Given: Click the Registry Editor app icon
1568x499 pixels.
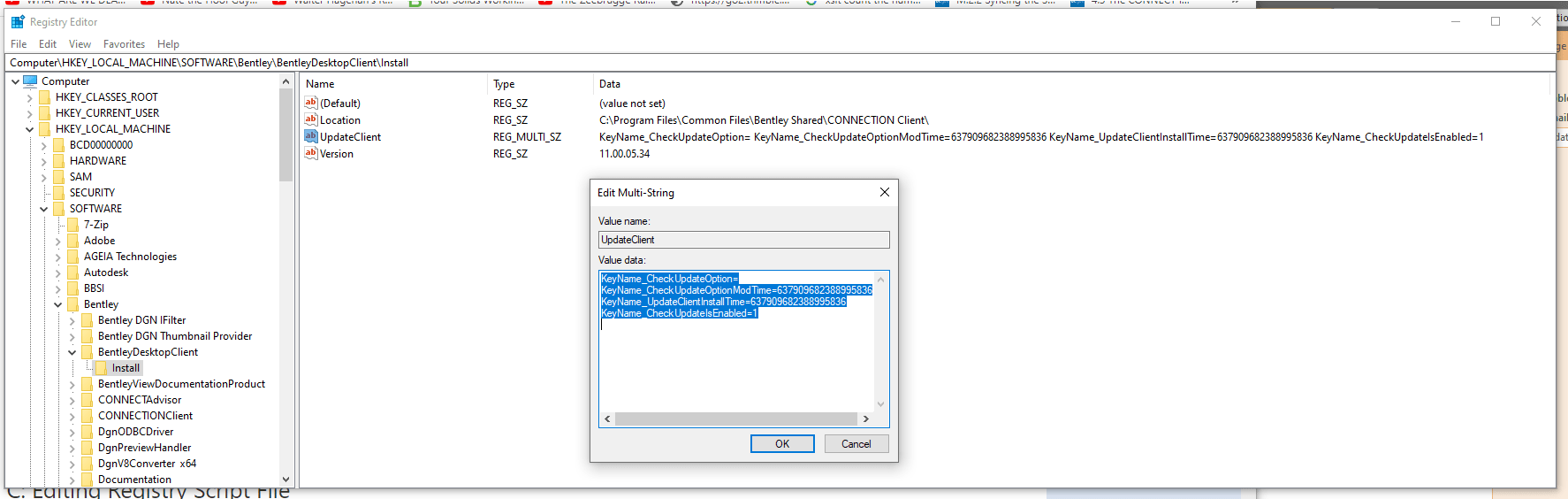Looking at the screenshot, I should click(18, 22).
